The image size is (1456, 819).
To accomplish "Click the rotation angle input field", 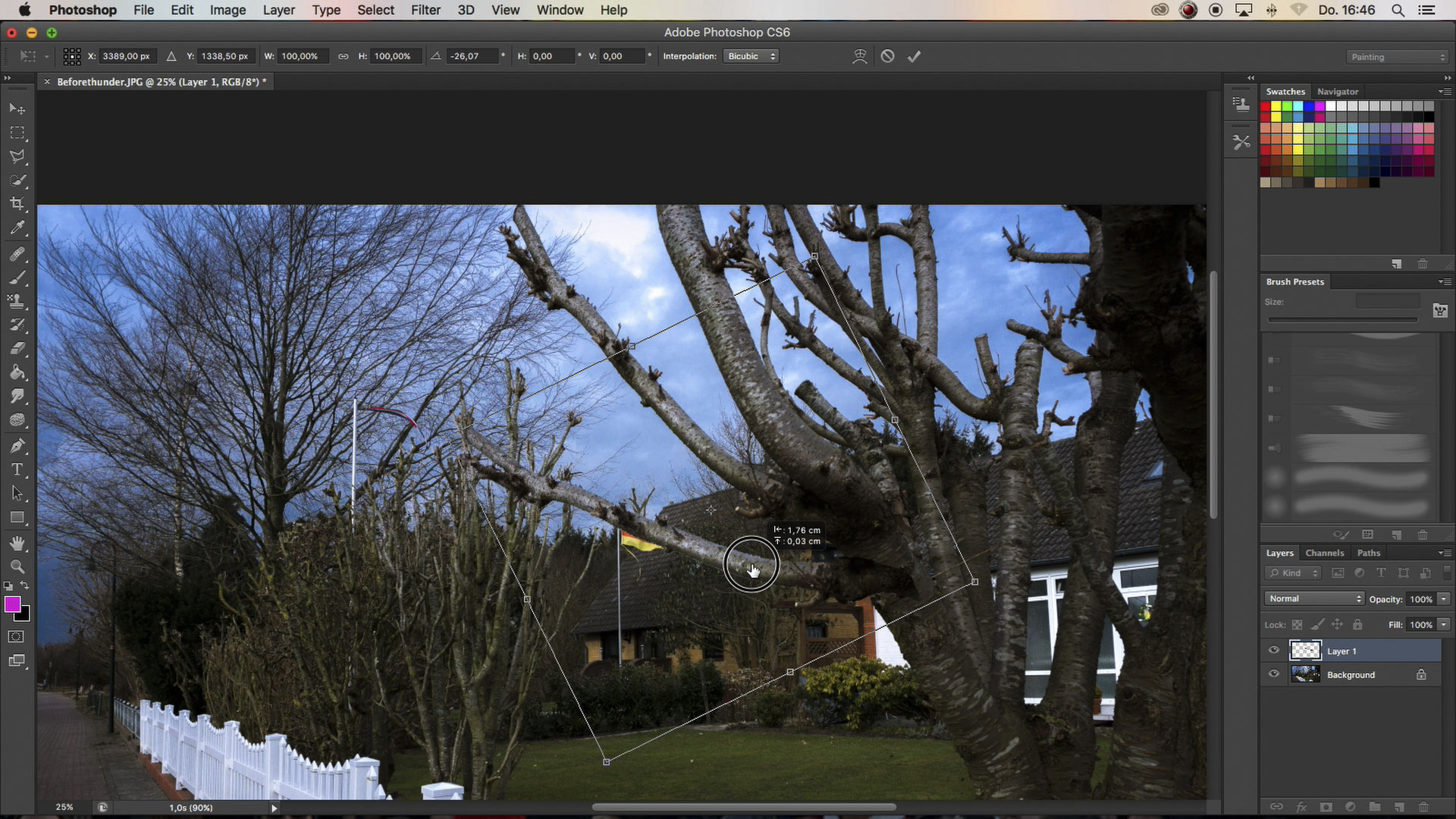I will tap(473, 56).
